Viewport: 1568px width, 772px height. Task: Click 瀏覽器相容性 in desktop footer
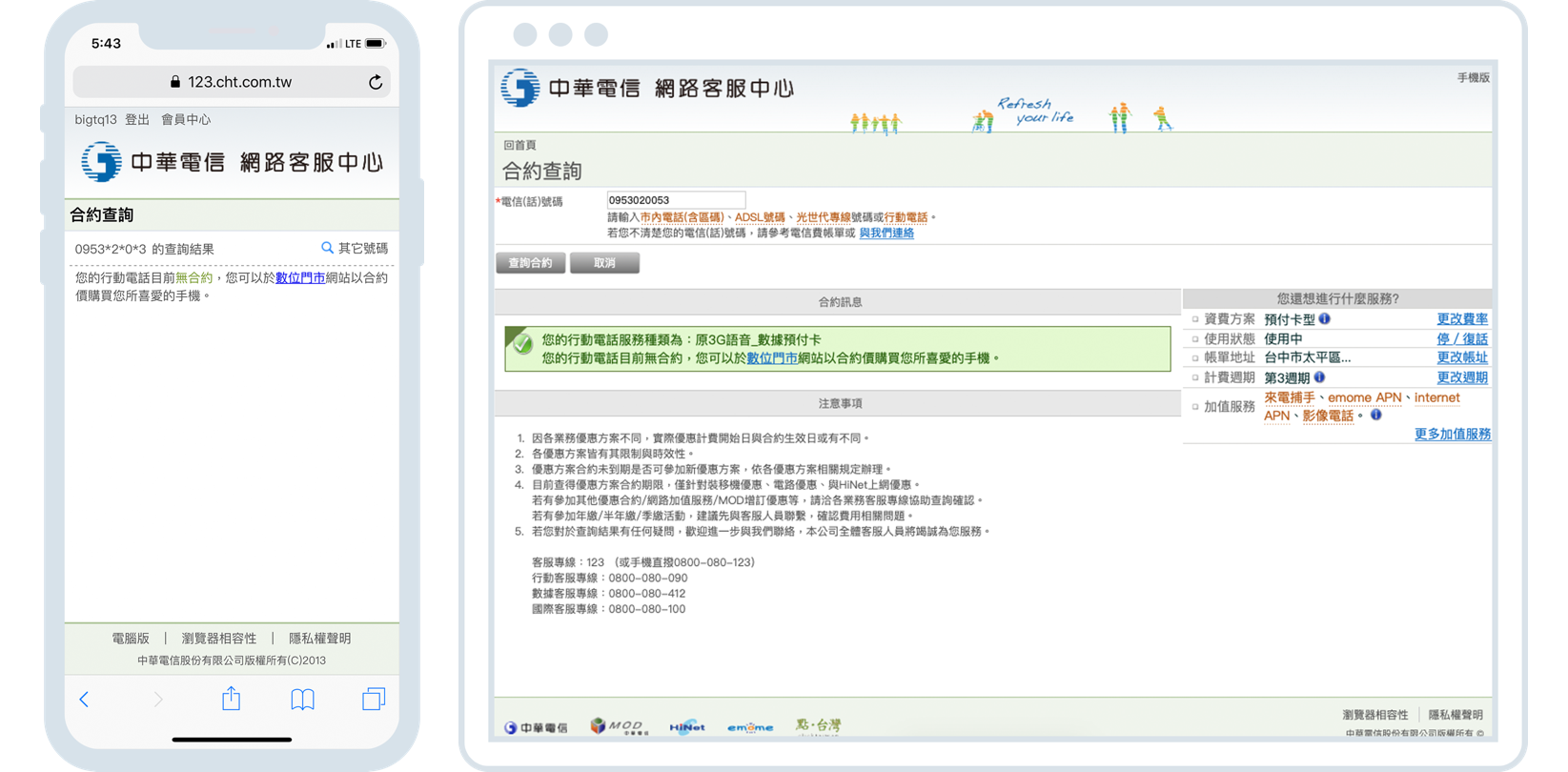(1375, 715)
